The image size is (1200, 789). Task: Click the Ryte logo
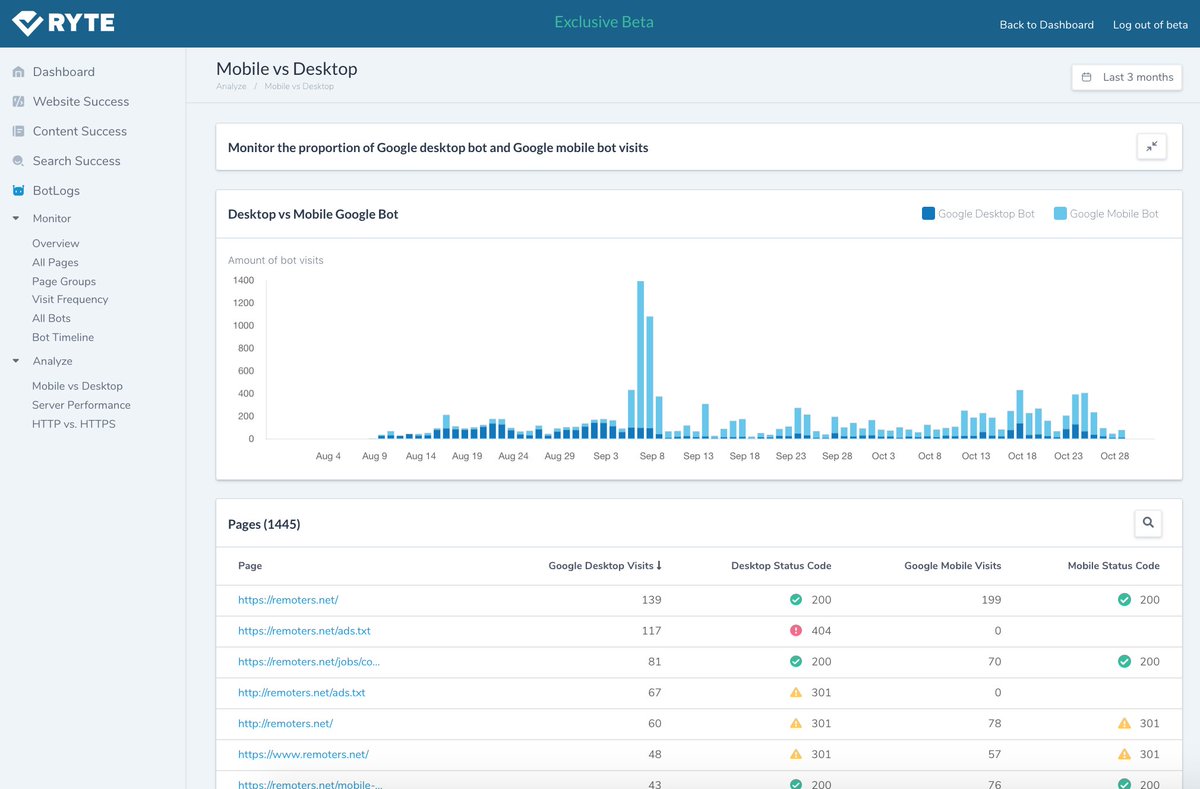[x=63, y=23]
